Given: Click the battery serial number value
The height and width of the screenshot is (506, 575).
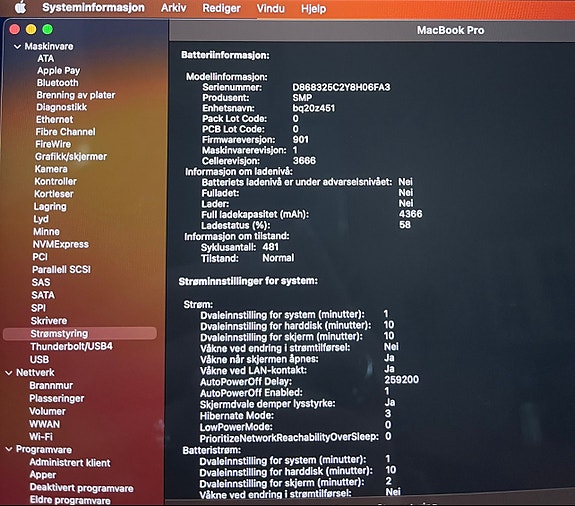Looking at the screenshot, I should point(341,87).
